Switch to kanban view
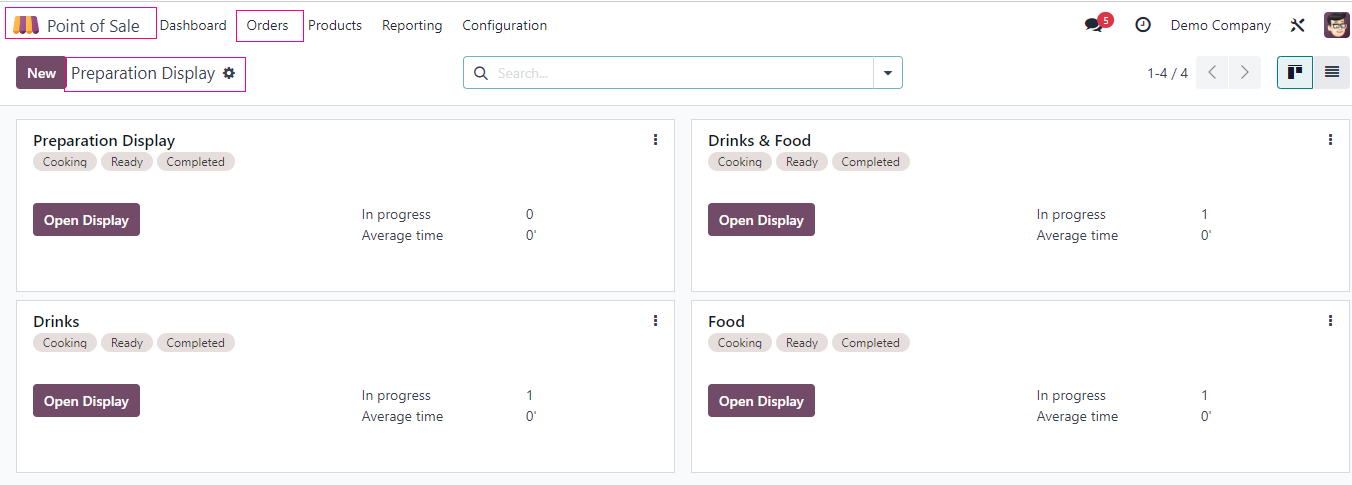This screenshot has width=1352, height=485. pos(1295,72)
